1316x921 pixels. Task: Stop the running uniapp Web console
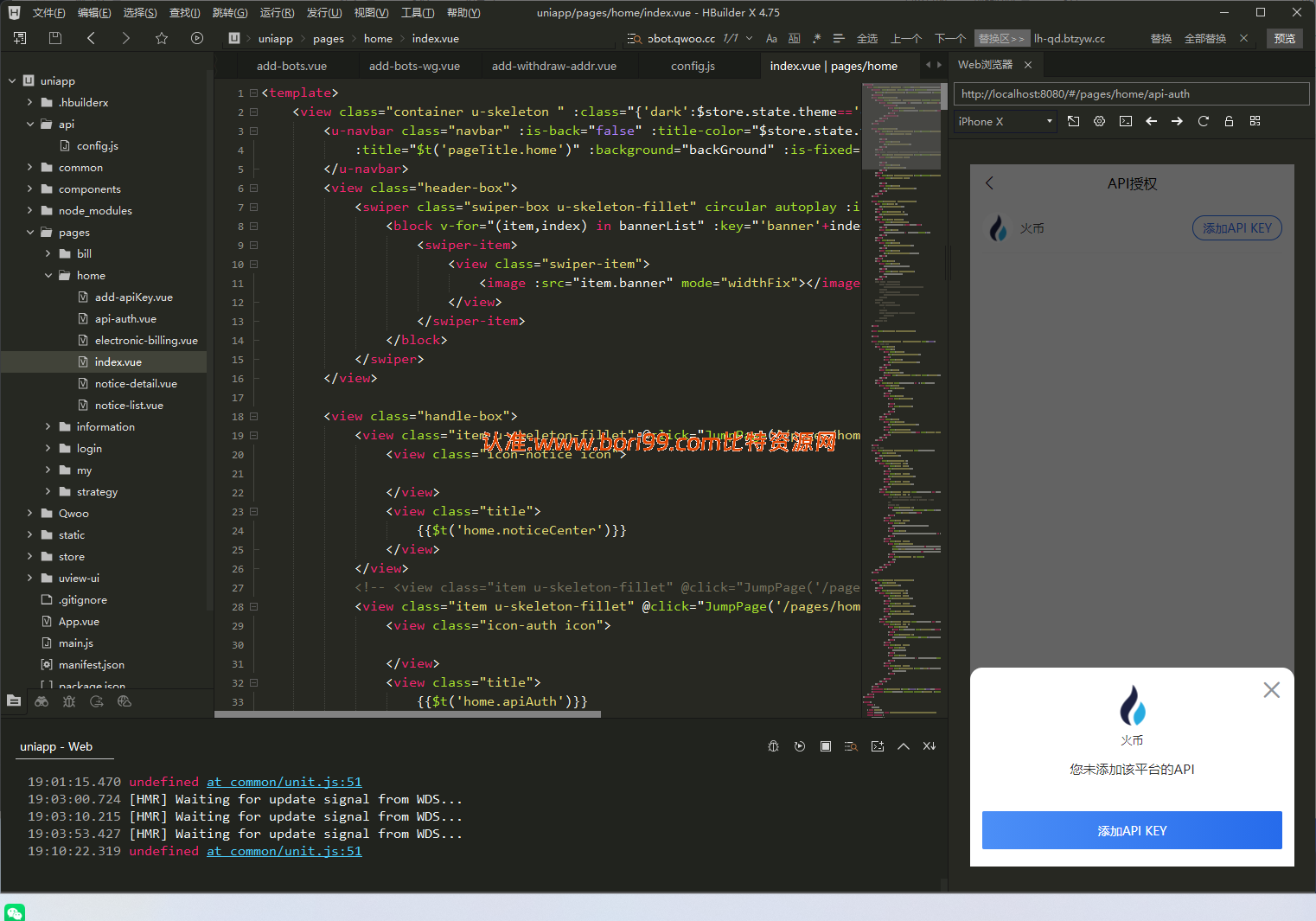pyautogui.click(x=826, y=746)
